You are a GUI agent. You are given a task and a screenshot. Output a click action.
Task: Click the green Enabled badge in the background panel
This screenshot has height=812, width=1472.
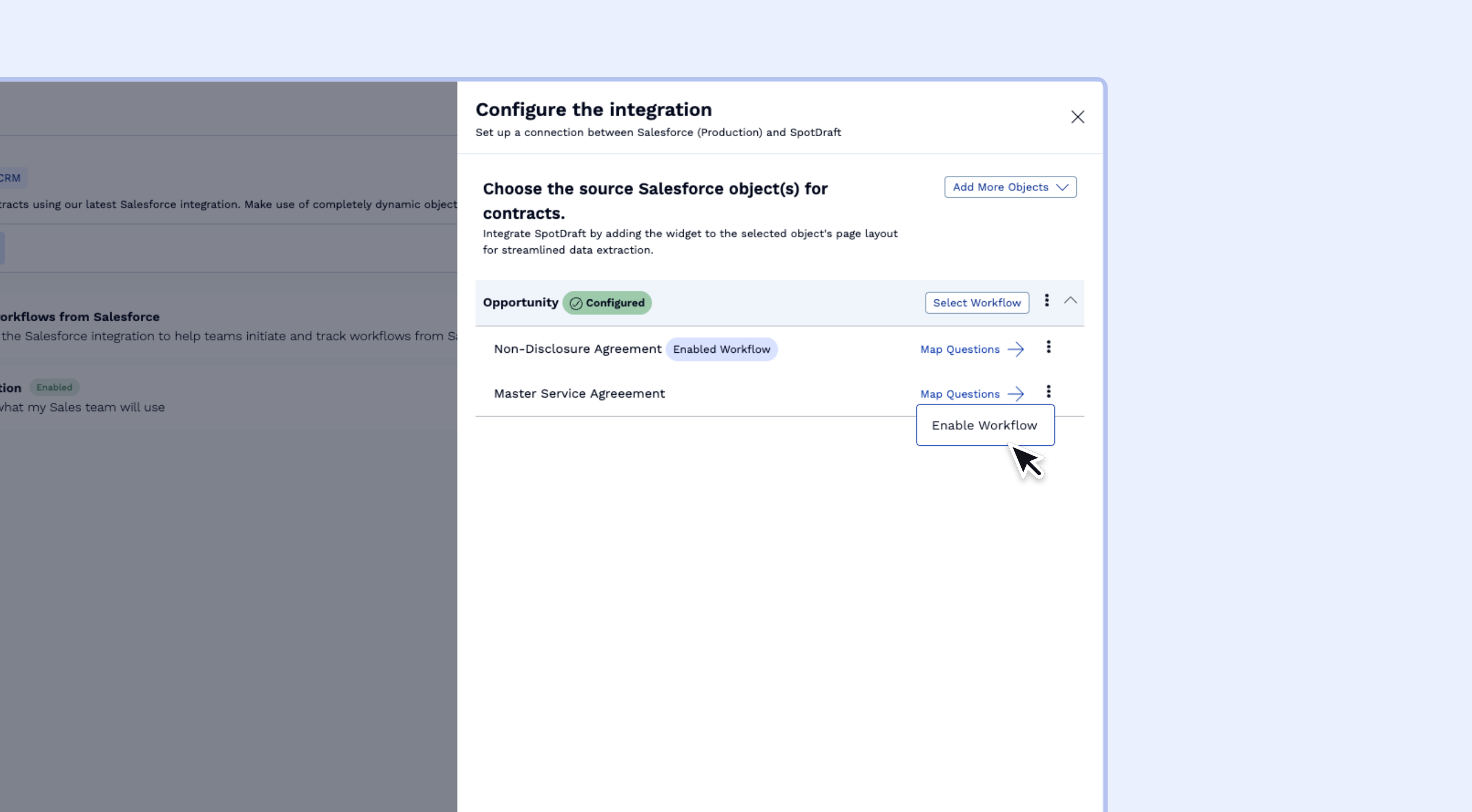[55, 387]
